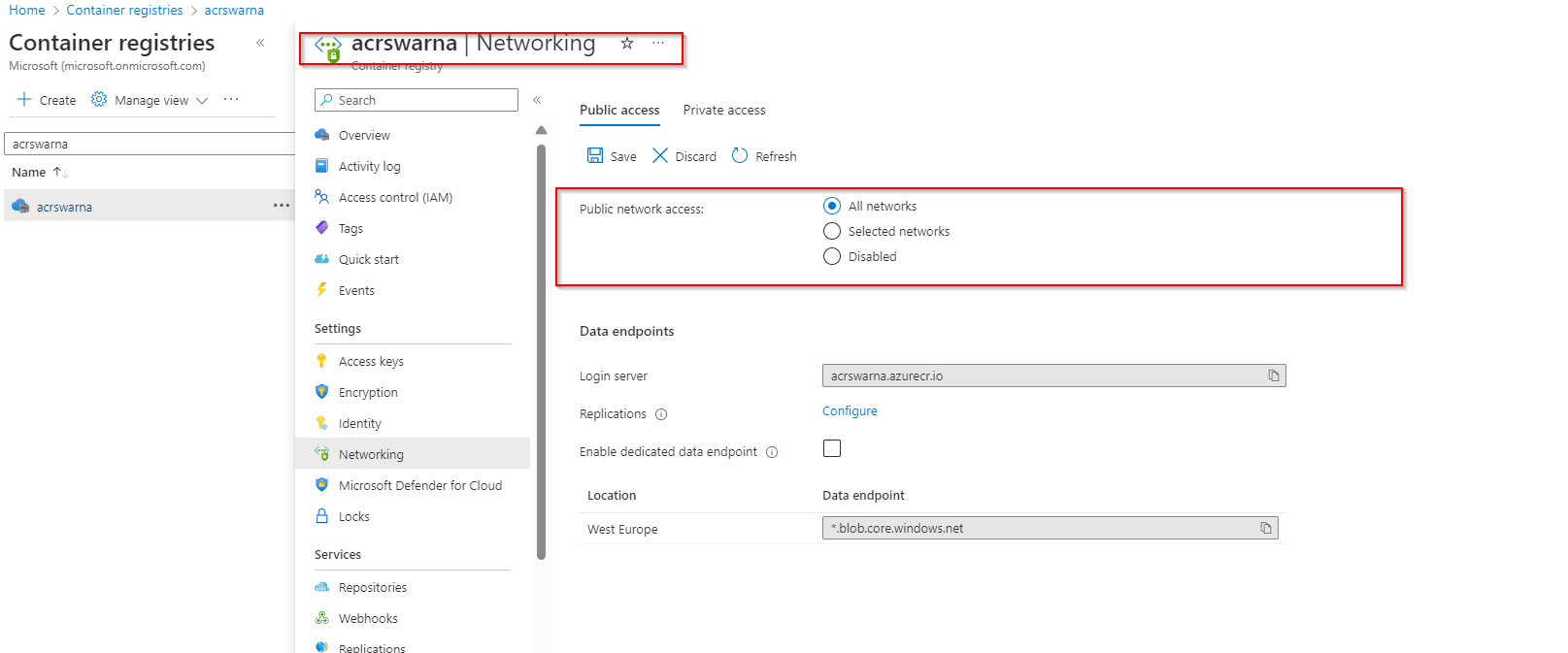Enable the dedicated data endpoint checkbox

coord(832,448)
